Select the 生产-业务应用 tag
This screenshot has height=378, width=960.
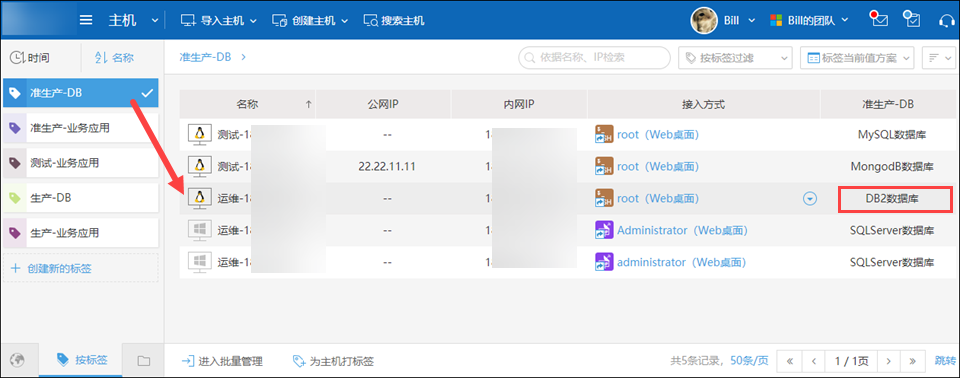[80, 233]
